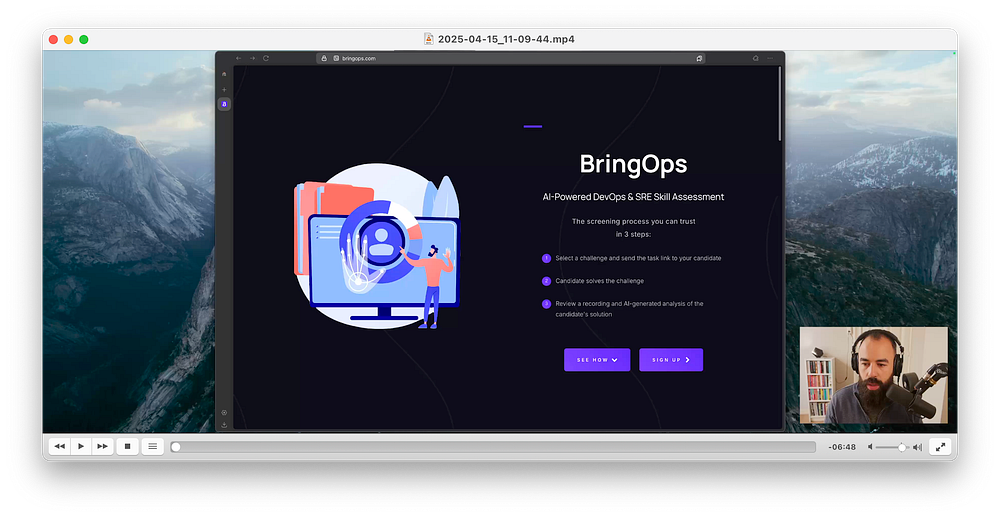This screenshot has height=517, width=1000.
Task: Click the plus new-tab icon in the sidebar
Action: (224, 89)
